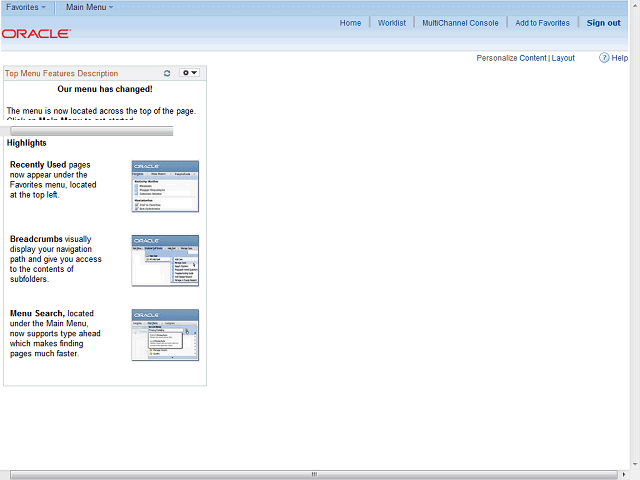Click the Help question mark icon

point(604,58)
